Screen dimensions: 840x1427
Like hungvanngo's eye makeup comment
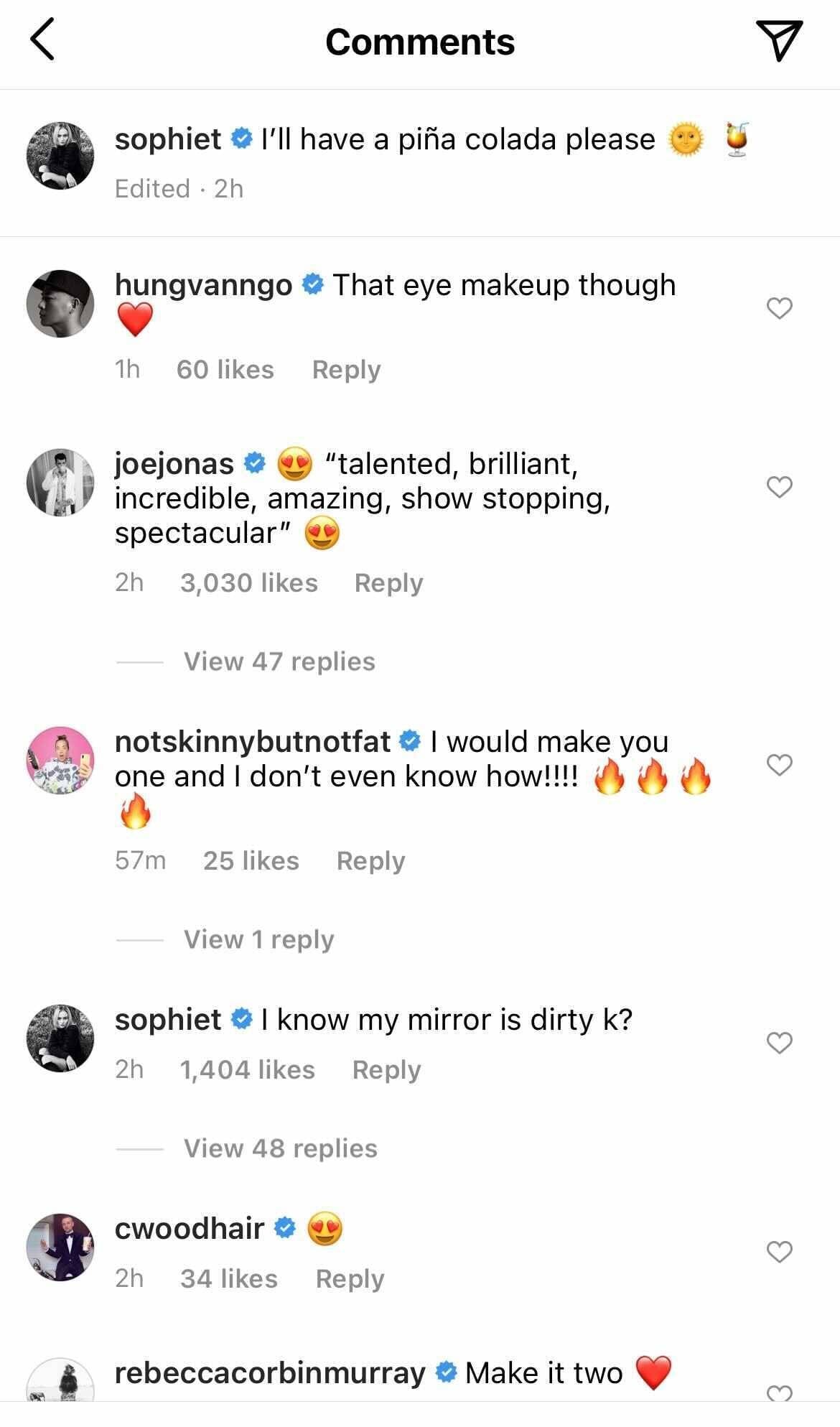[779, 308]
